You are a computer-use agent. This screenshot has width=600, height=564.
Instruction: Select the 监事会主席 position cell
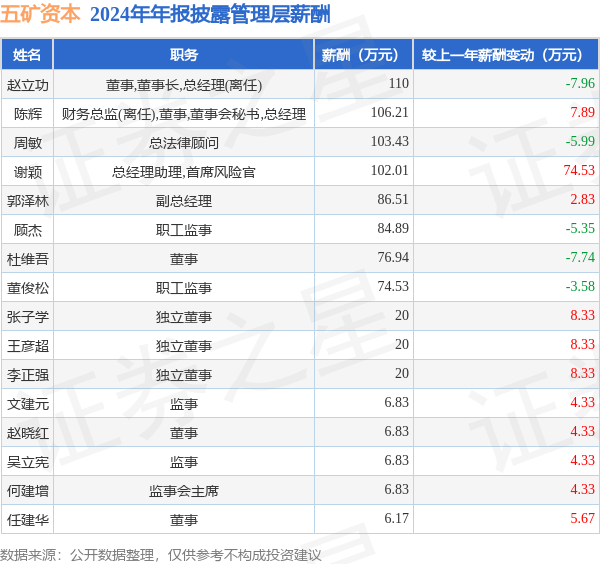coord(184,491)
